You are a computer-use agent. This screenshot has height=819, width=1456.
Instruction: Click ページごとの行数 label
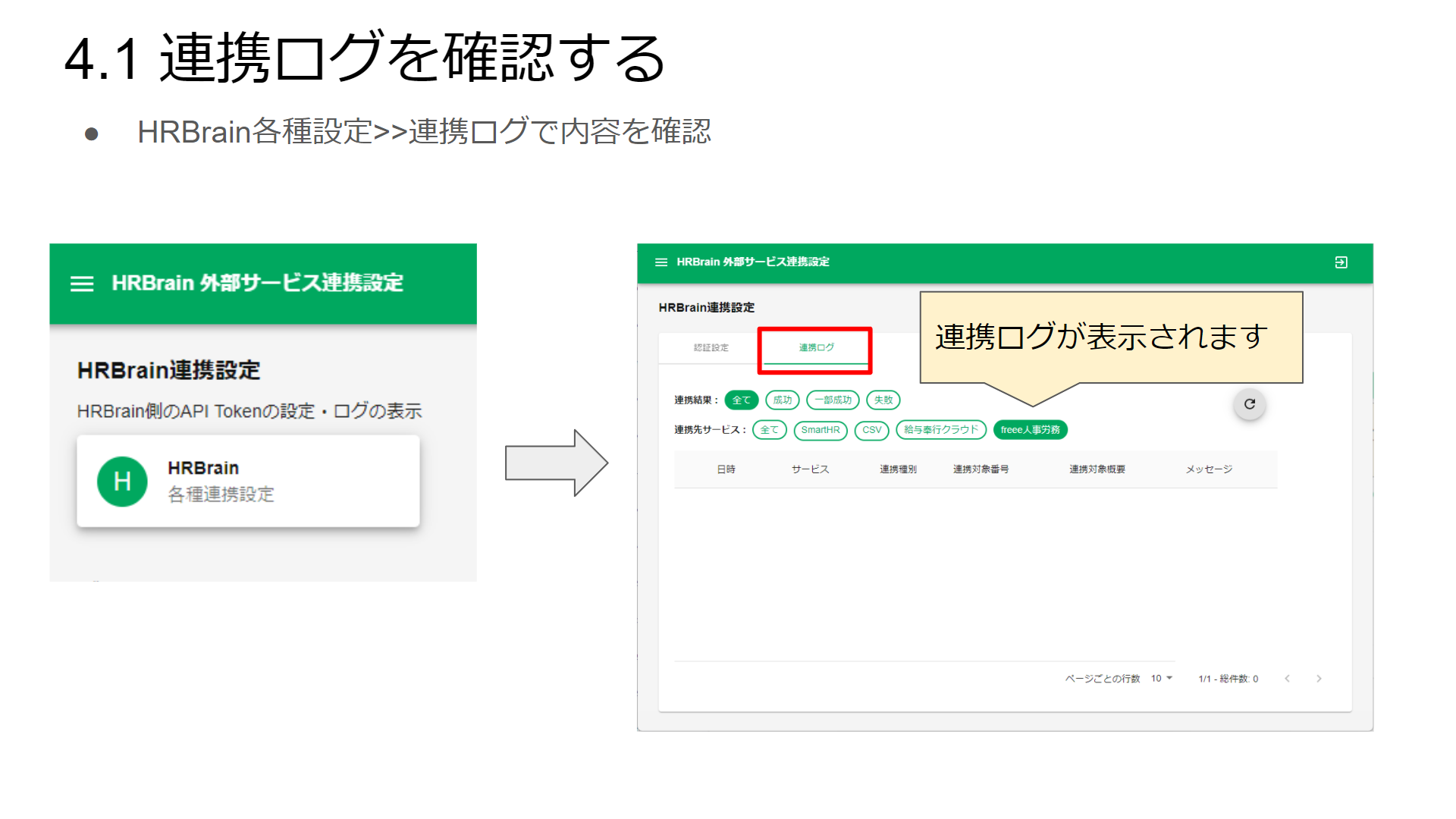point(1103,679)
